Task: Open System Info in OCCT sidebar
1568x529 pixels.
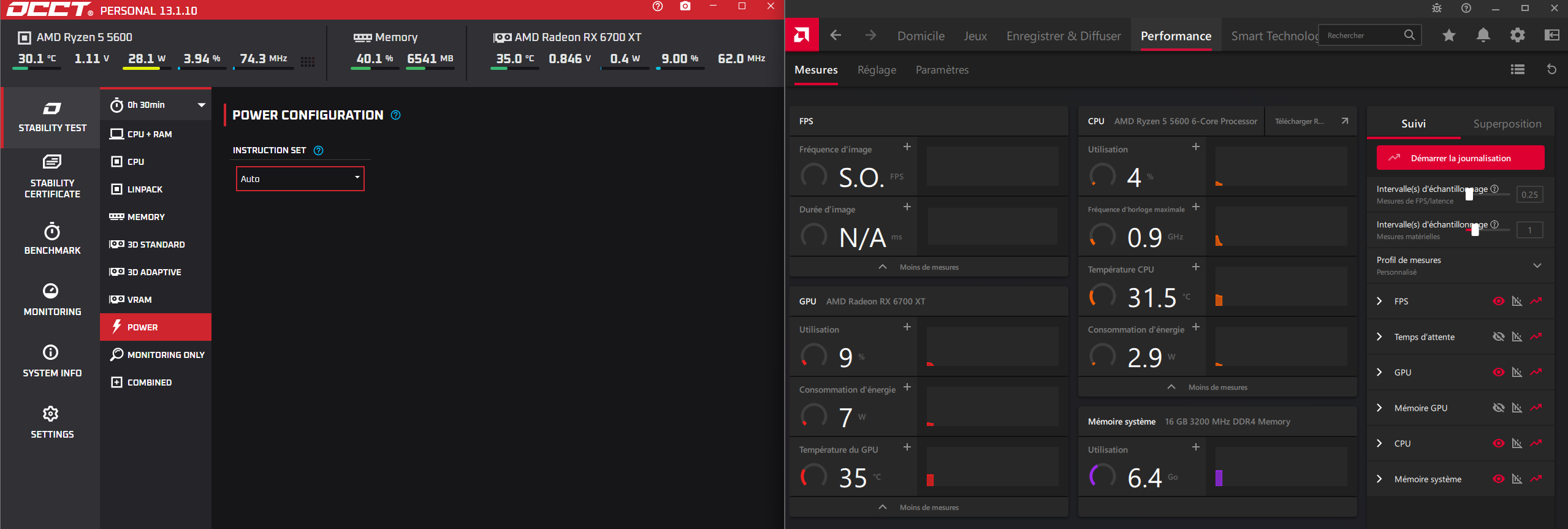Action: 52,361
